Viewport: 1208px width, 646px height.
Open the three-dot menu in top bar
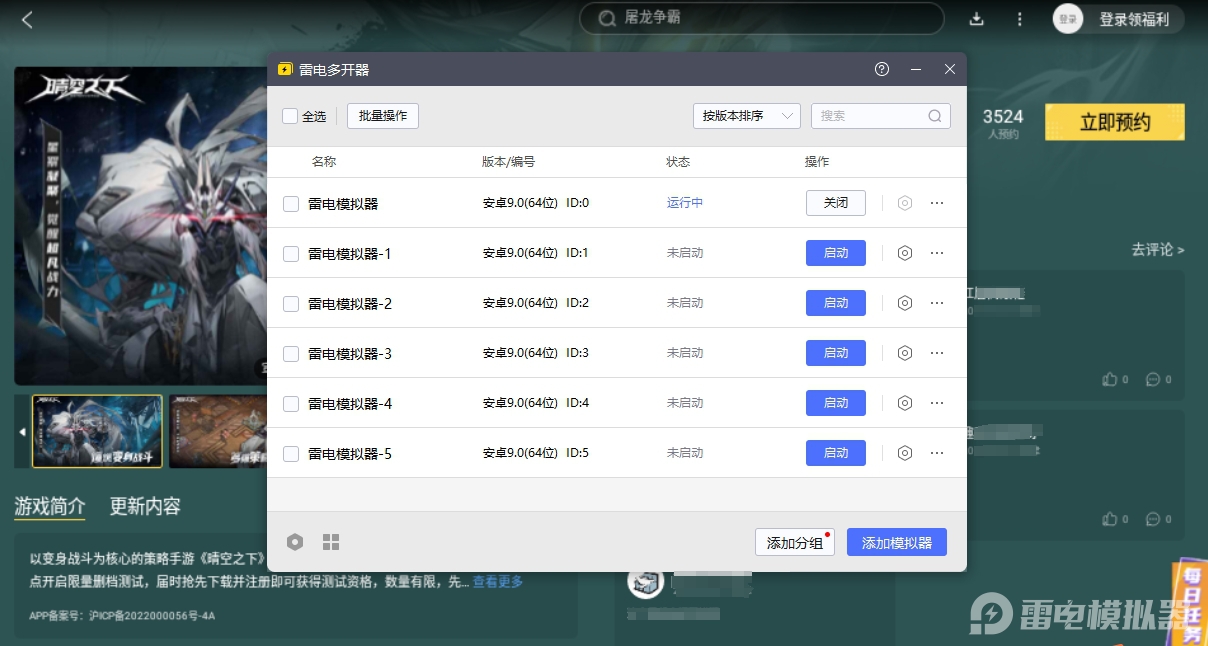coord(1019,19)
